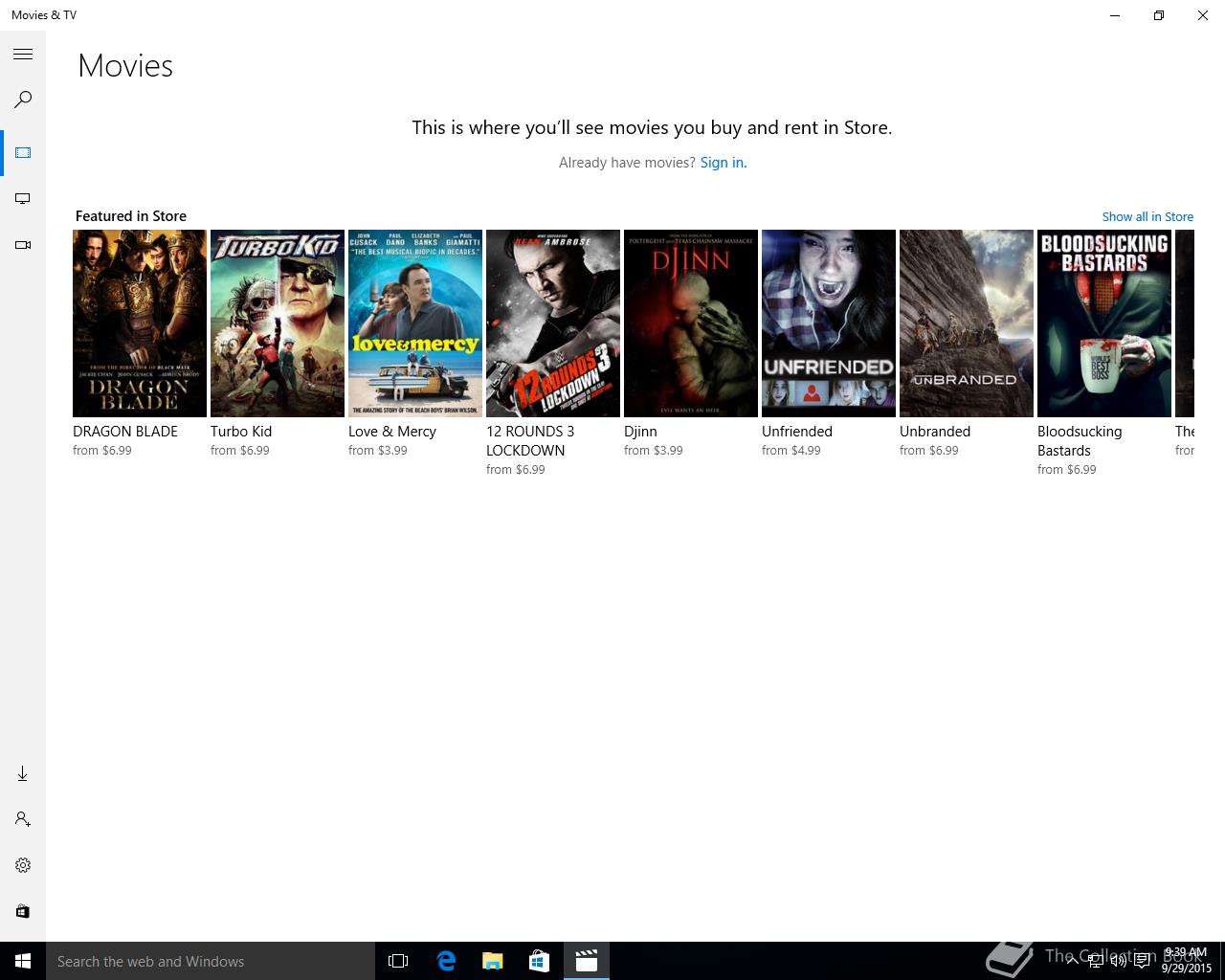Click the Search the web and Windows box

tap(211, 961)
